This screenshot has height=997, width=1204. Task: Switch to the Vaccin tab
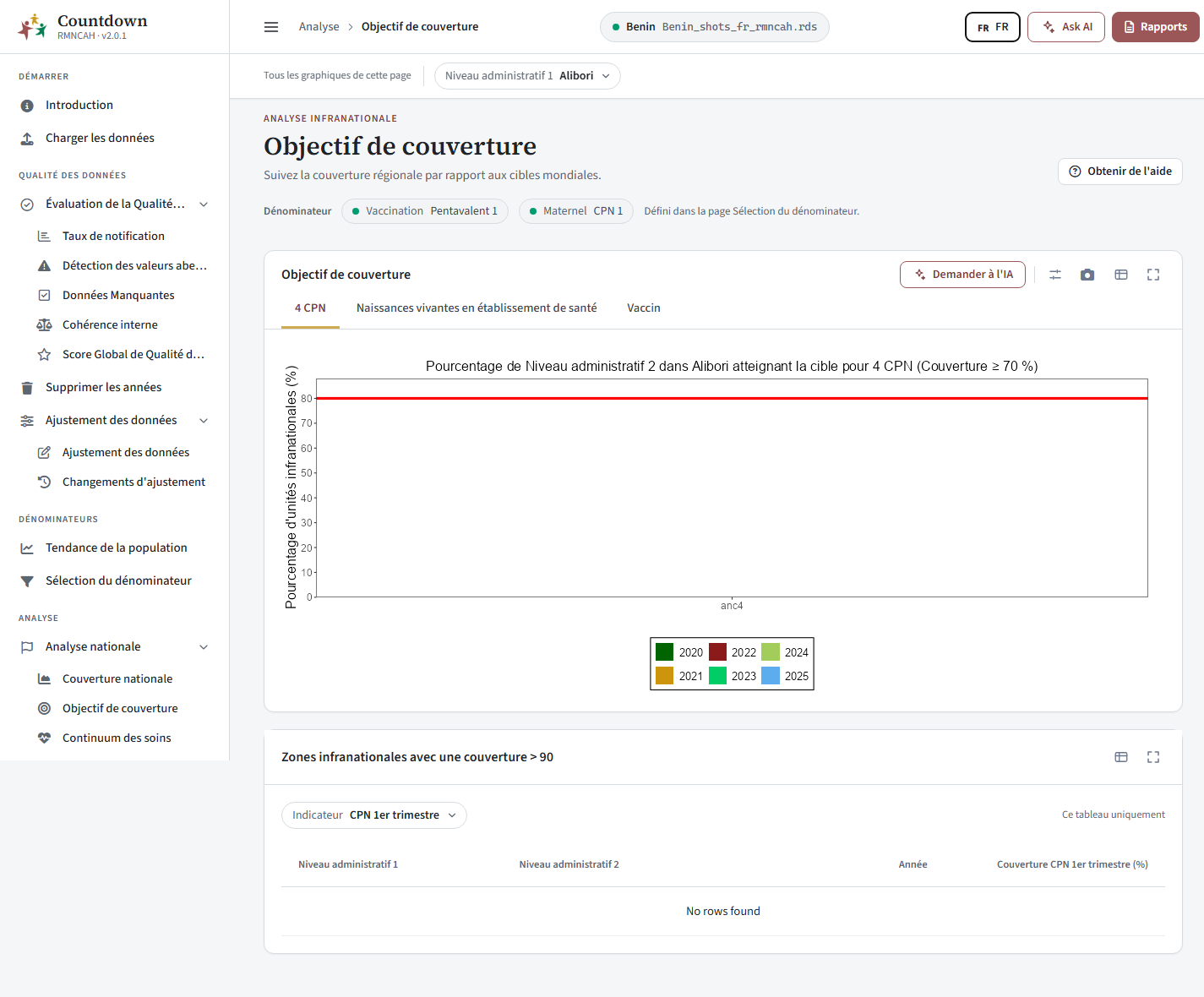click(644, 308)
